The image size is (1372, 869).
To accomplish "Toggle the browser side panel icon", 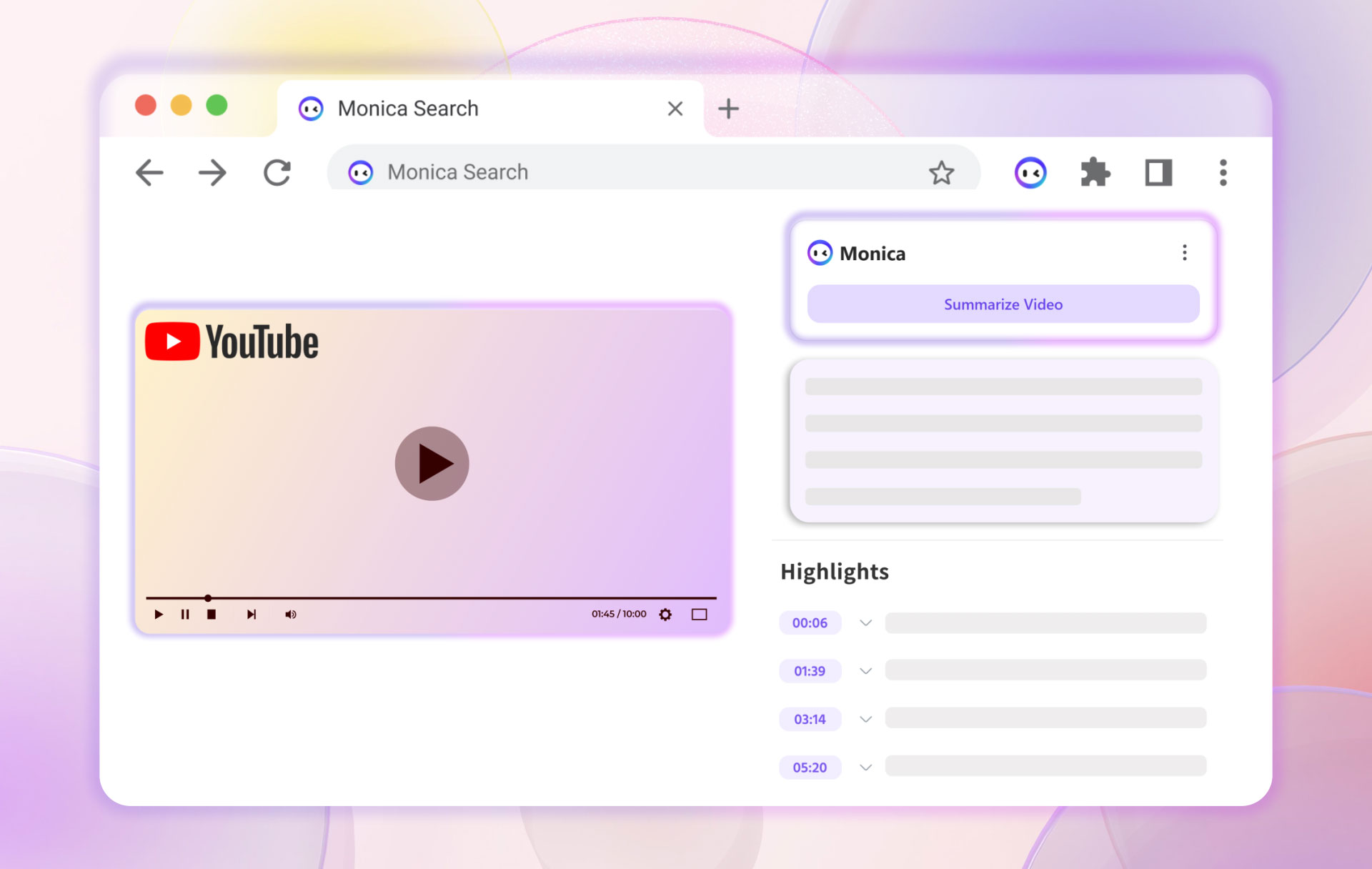I will click(1158, 172).
